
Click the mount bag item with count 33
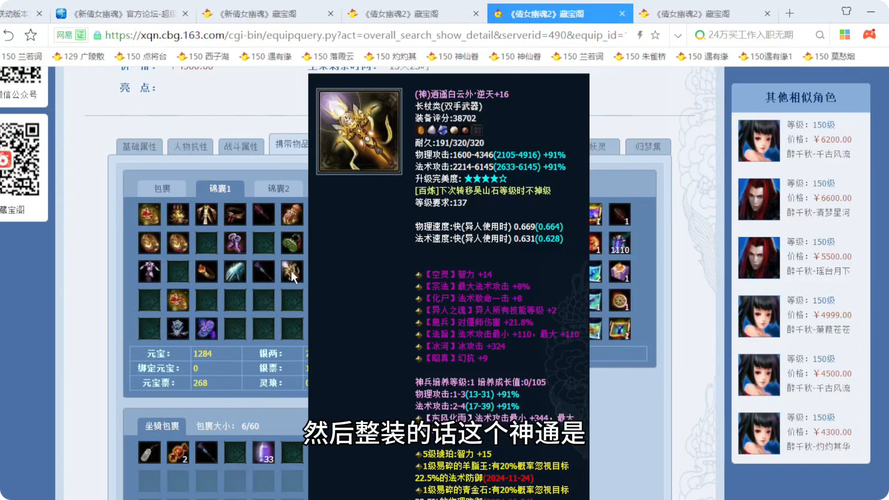tap(264, 452)
